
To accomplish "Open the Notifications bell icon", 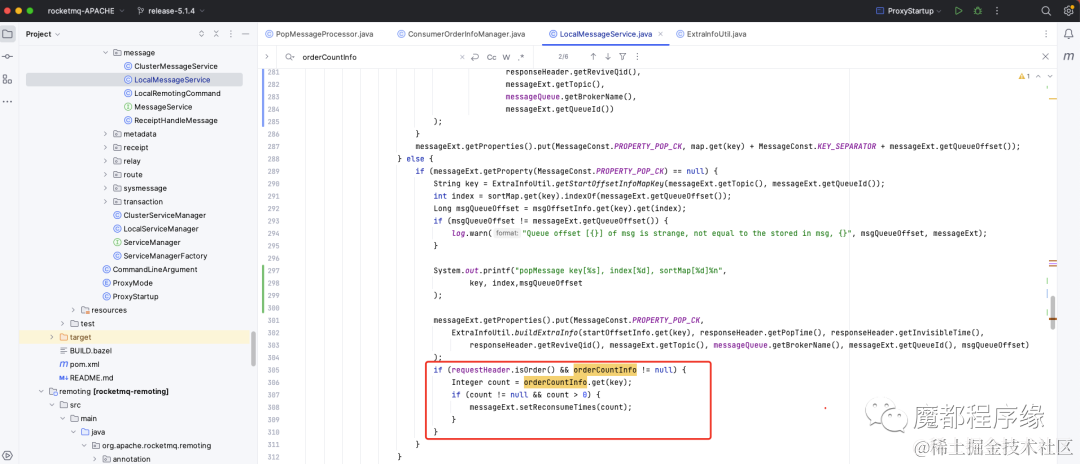I will [1068, 34].
